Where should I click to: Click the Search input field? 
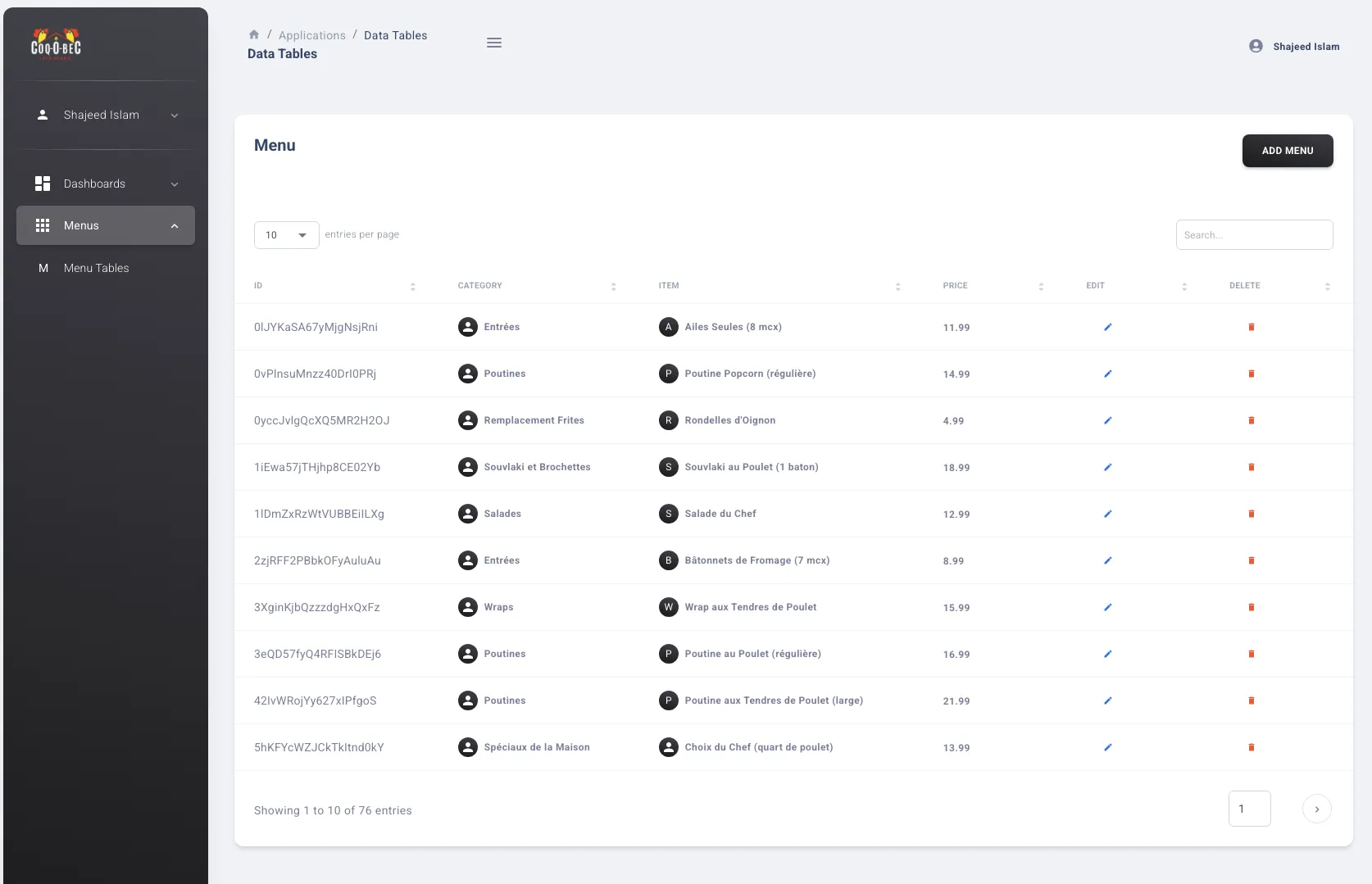[x=1253, y=235]
